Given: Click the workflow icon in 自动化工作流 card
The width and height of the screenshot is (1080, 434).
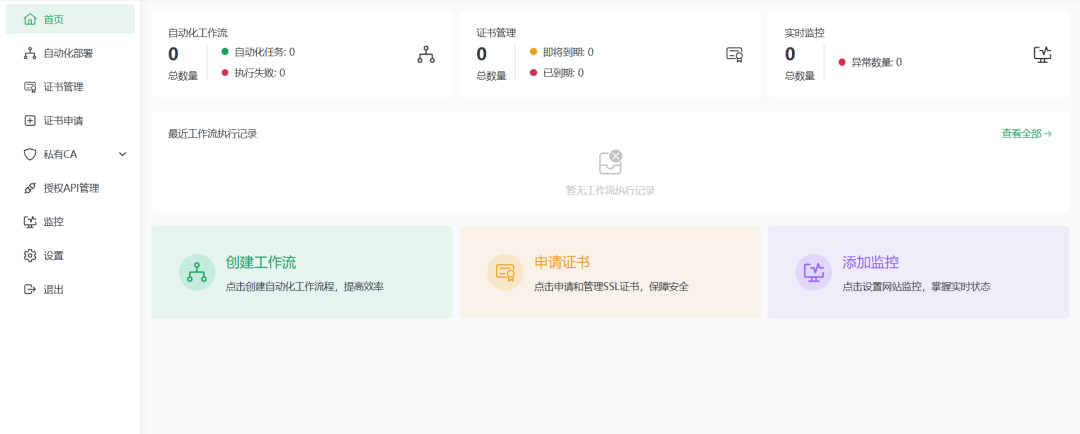Looking at the screenshot, I should (426, 54).
